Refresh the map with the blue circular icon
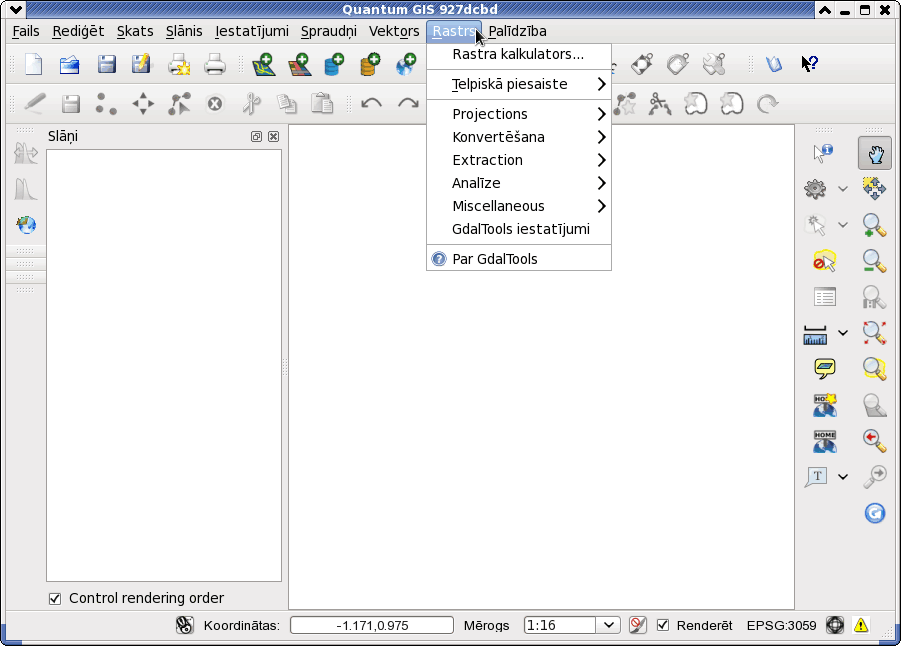901x646 pixels. pos(875,513)
